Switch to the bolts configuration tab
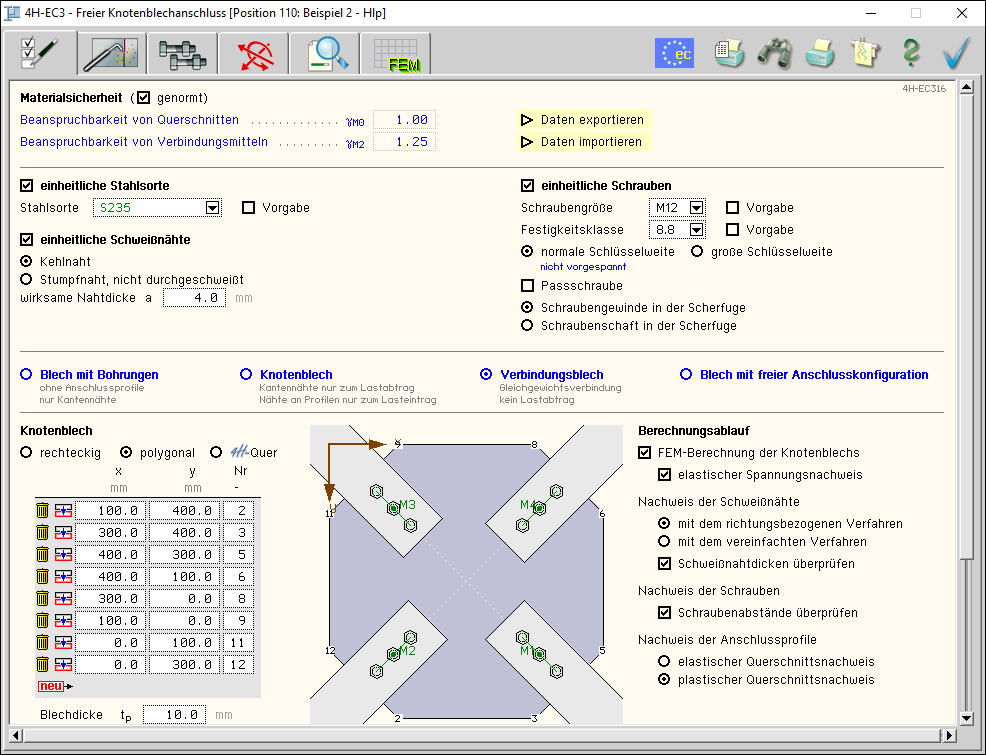 pos(181,53)
